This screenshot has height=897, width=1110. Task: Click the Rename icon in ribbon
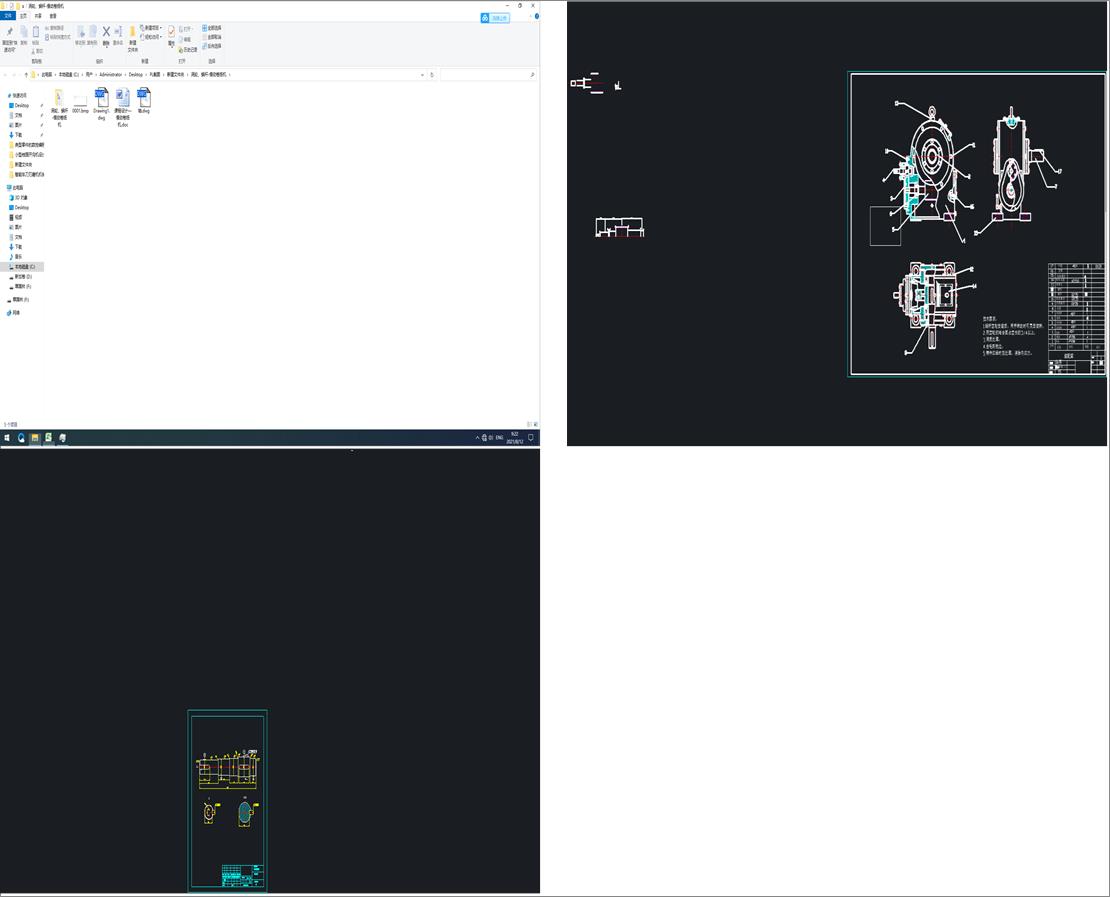(118, 33)
